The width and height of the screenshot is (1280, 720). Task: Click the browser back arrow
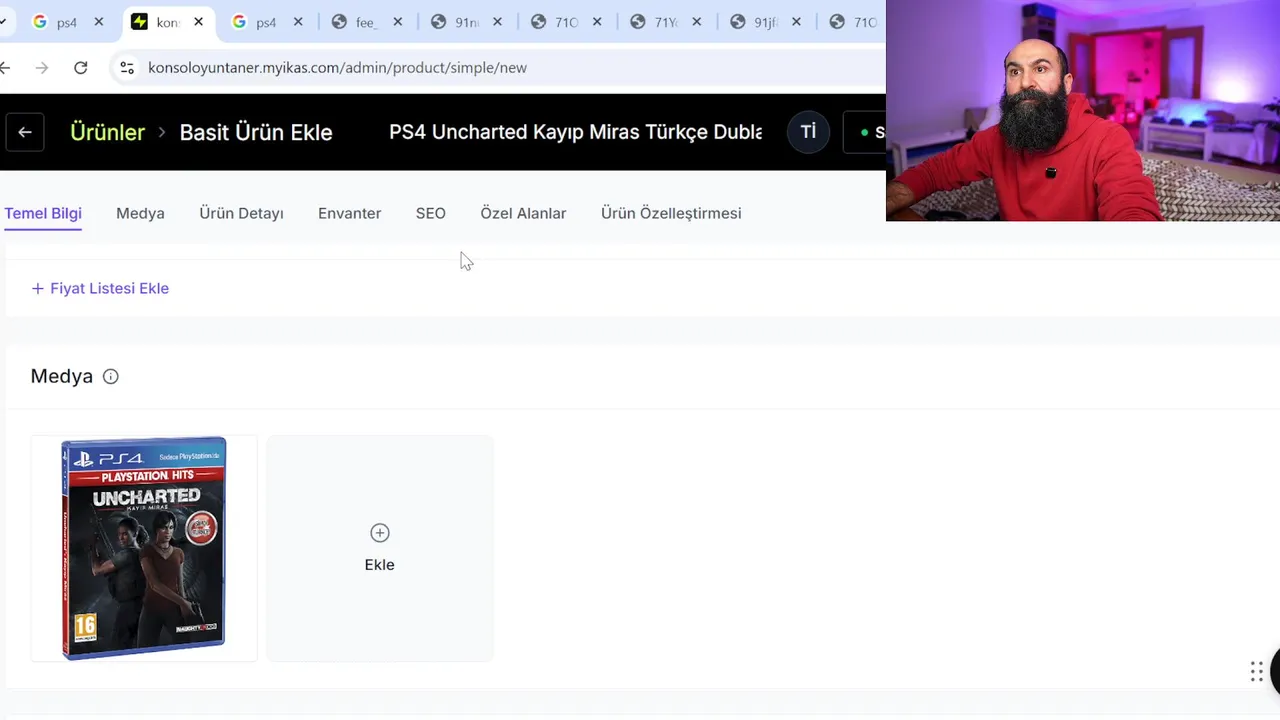click(x=5, y=67)
